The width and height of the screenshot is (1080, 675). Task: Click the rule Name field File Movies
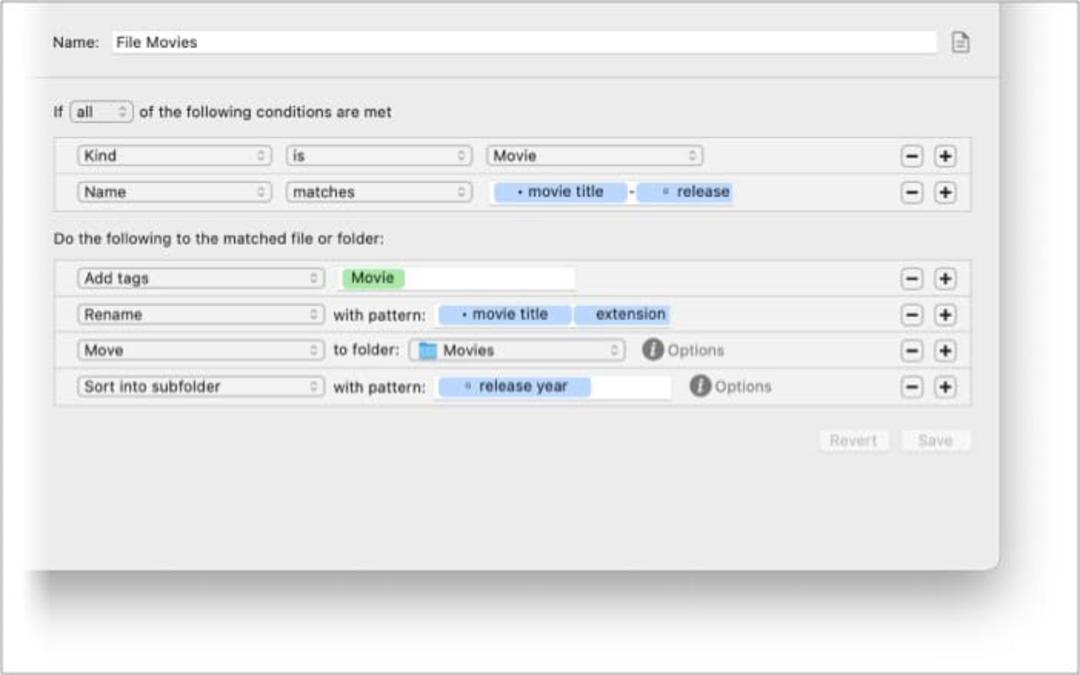[x=524, y=42]
